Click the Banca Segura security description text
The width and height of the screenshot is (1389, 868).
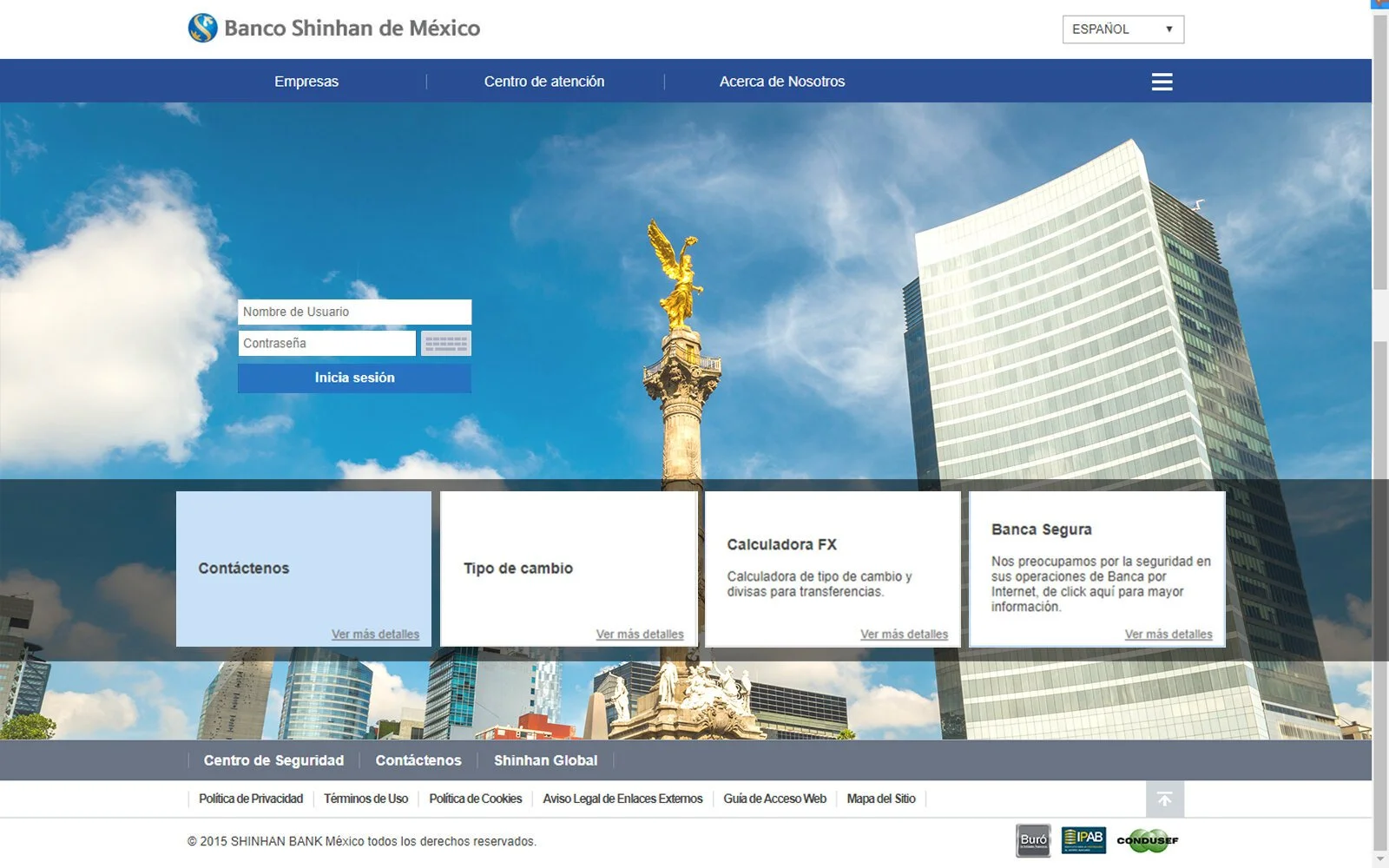pyautogui.click(x=1101, y=584)
